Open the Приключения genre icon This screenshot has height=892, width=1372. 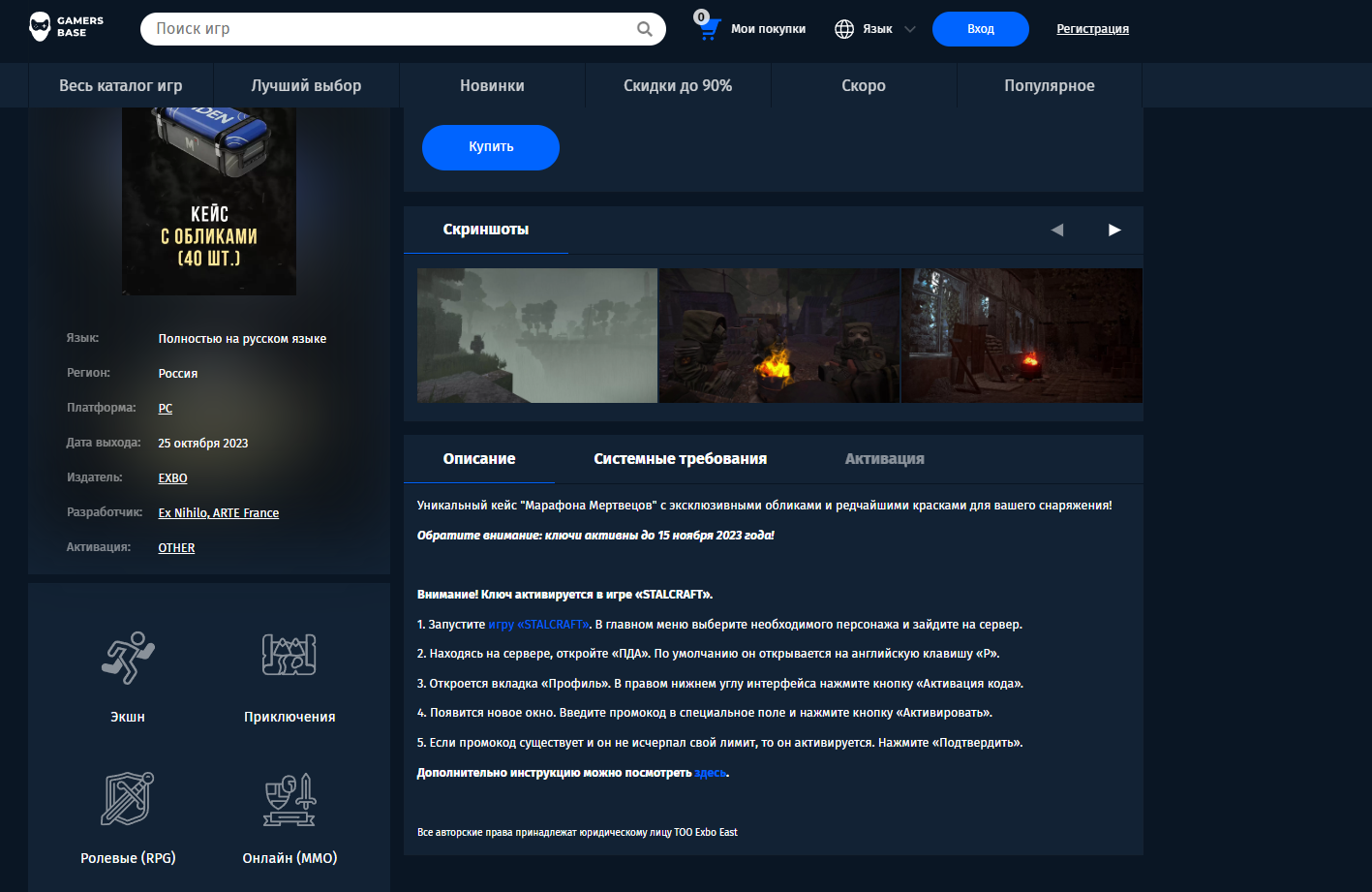(x=290, y=655)
